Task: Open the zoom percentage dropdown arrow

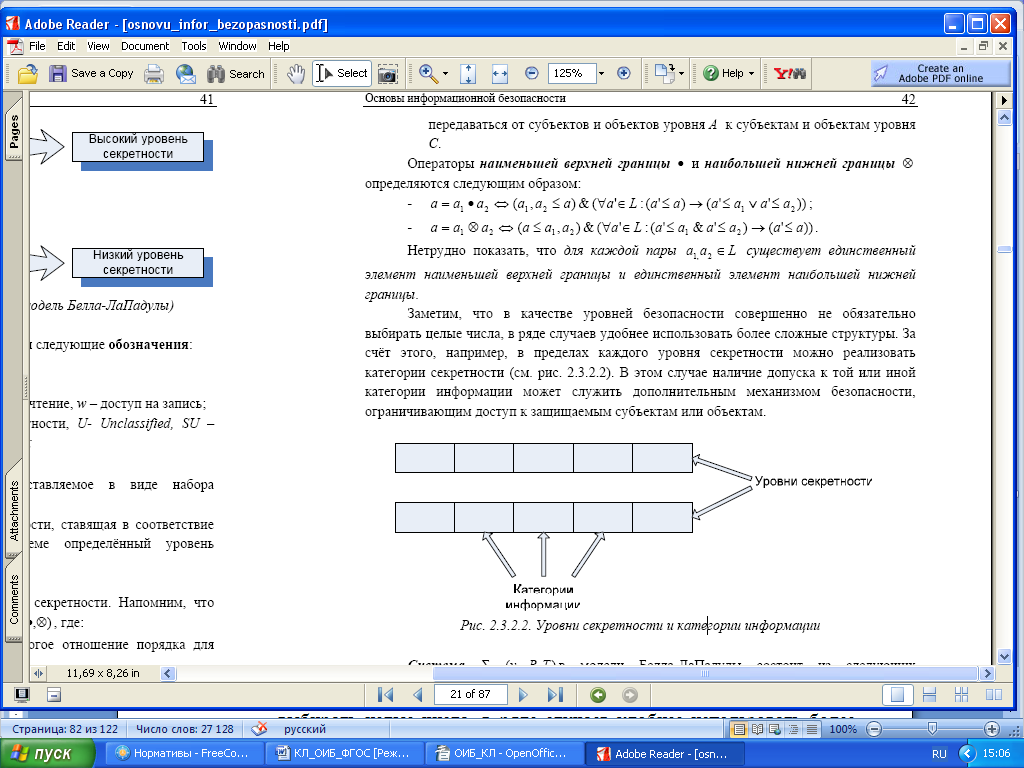Action: tap(601, 74)
